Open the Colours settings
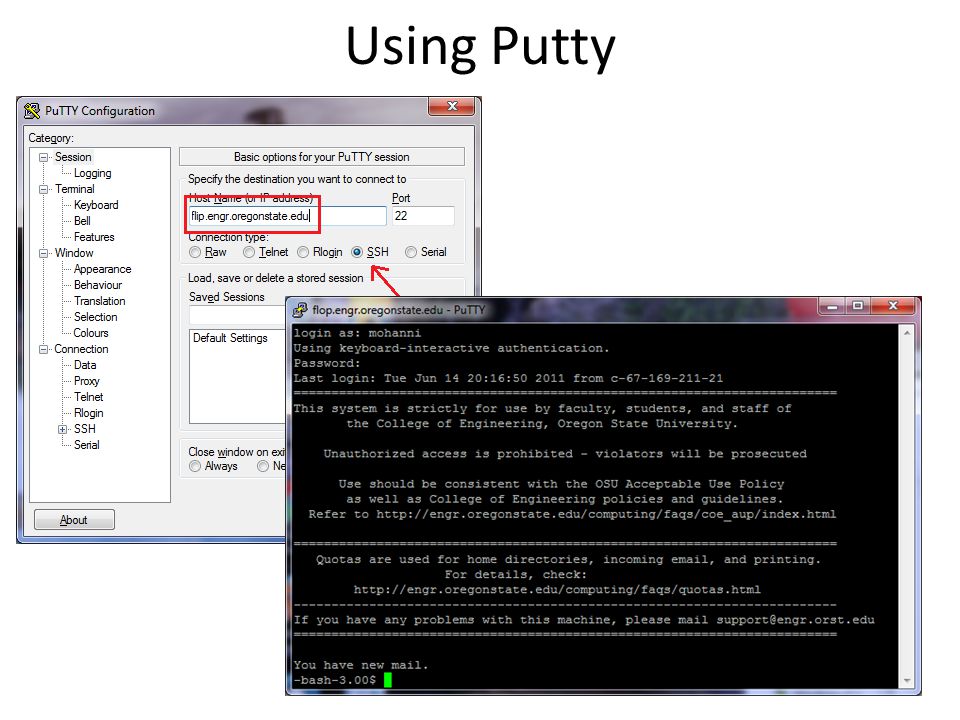Image resolution: width=960 pixels, height=720 pixels. [91, 333]
